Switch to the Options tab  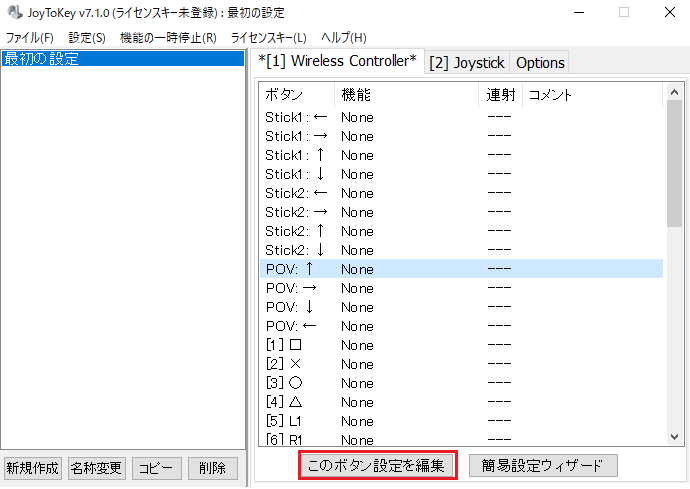(540, 63)
